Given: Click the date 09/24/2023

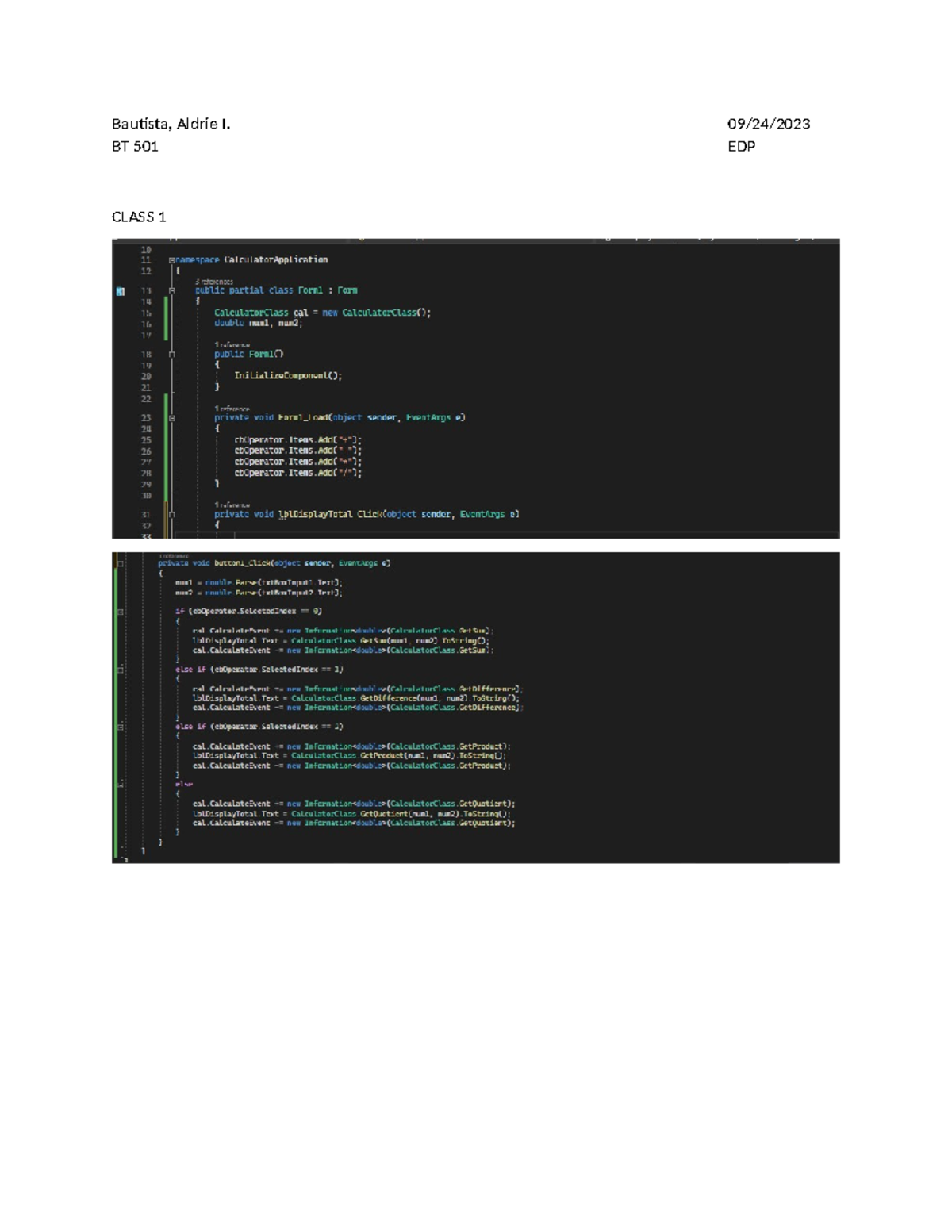Looking at the screenshot, I should (x=768, y=124).
